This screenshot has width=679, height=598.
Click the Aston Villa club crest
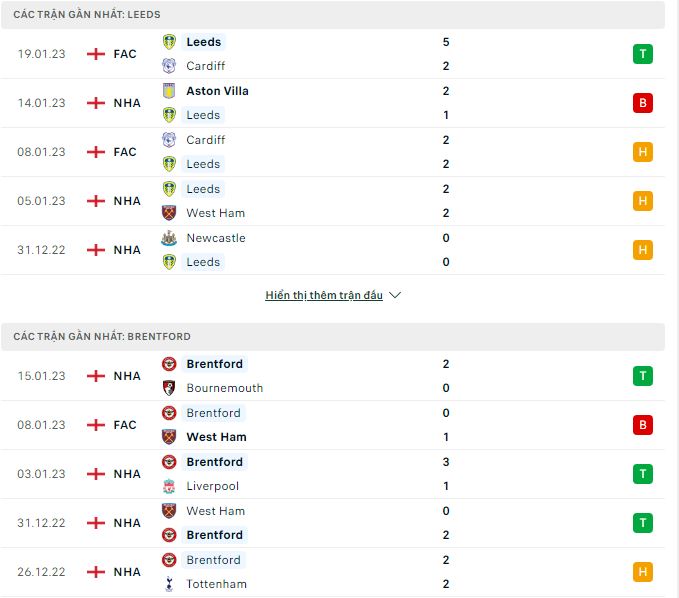[169, 91]
